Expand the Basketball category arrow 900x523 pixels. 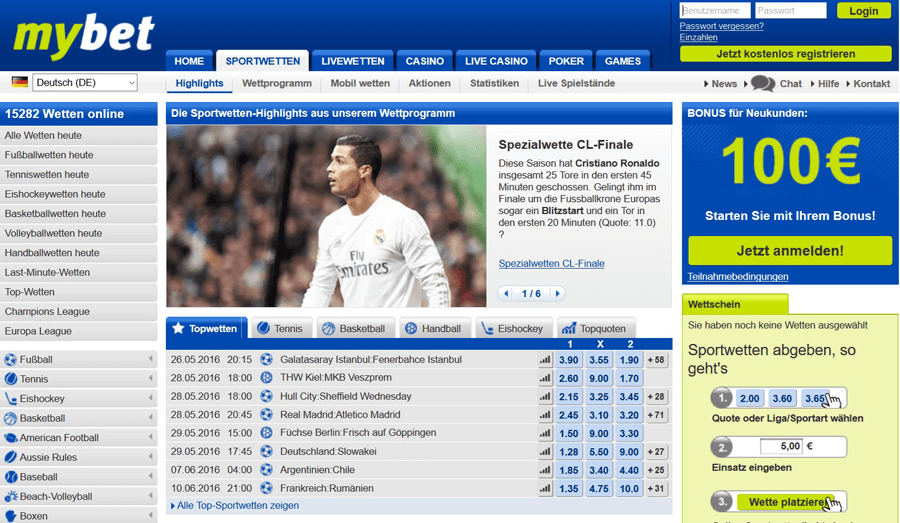[x=150, y=417]
